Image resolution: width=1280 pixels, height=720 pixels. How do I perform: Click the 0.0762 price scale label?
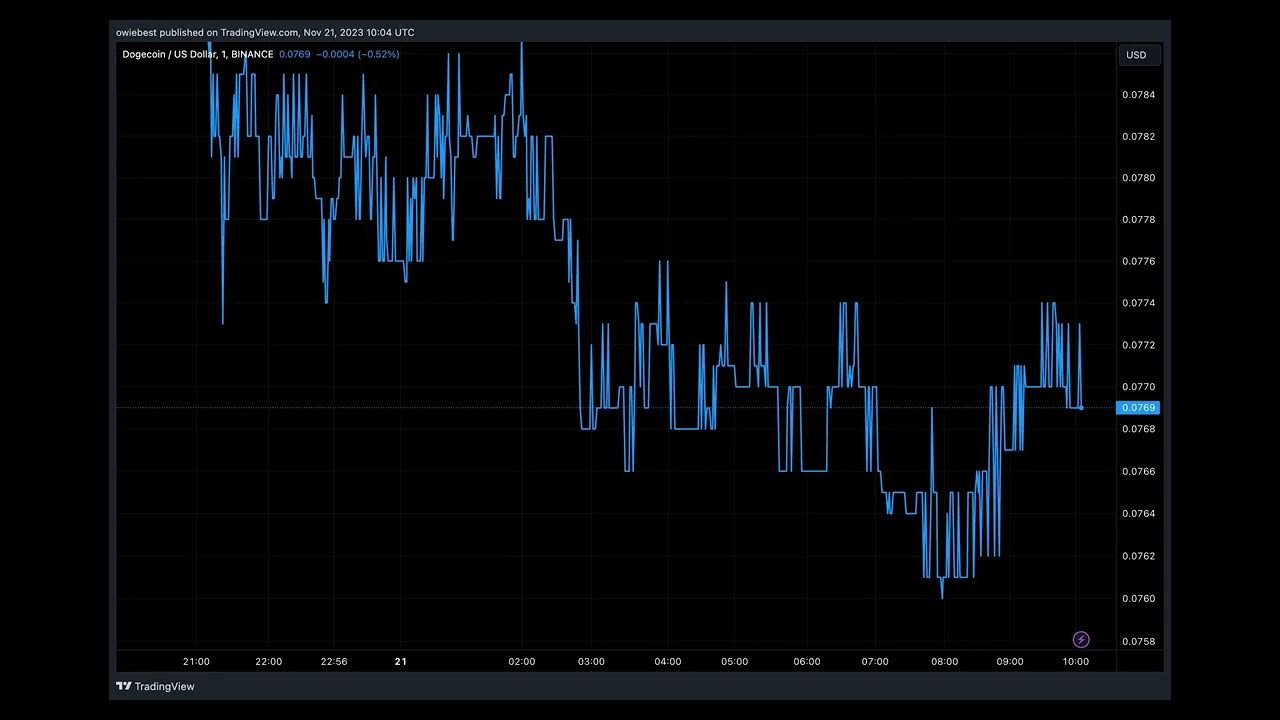(1138, 556)
